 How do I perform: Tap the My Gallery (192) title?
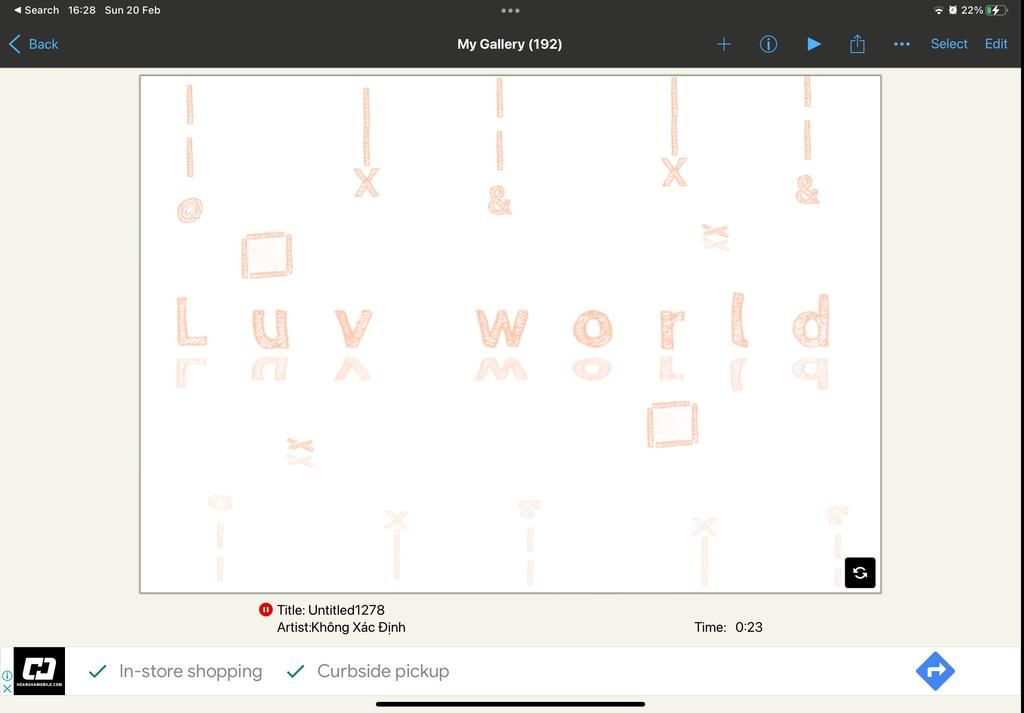509,44
